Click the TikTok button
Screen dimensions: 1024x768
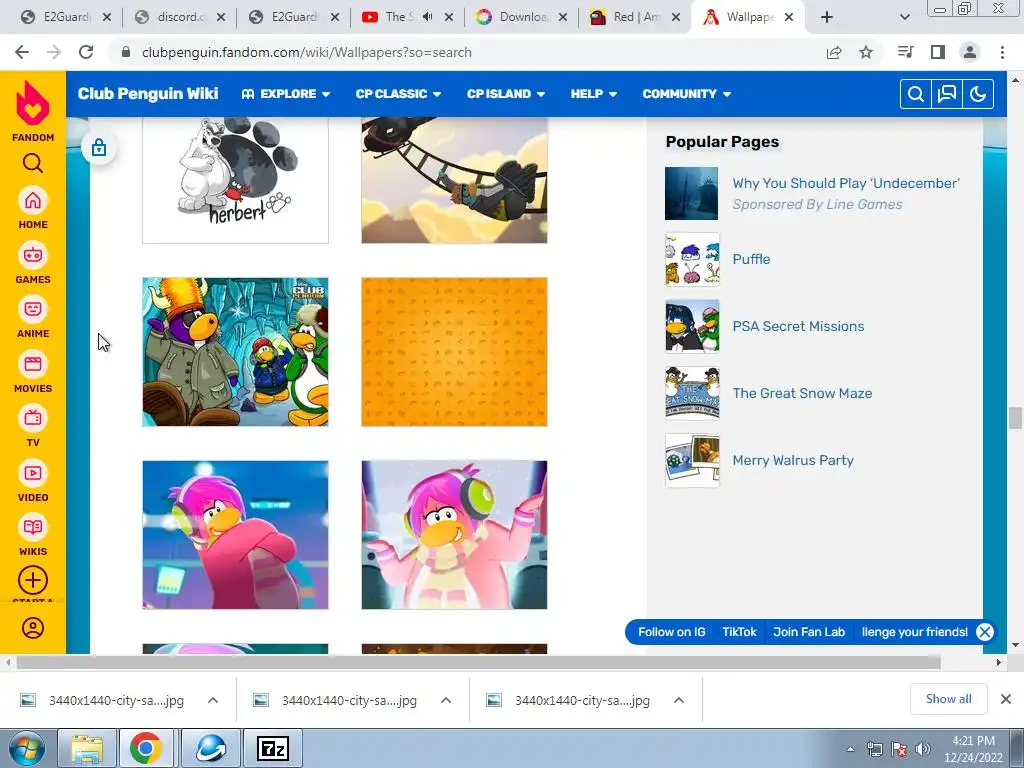pos(739,632)
